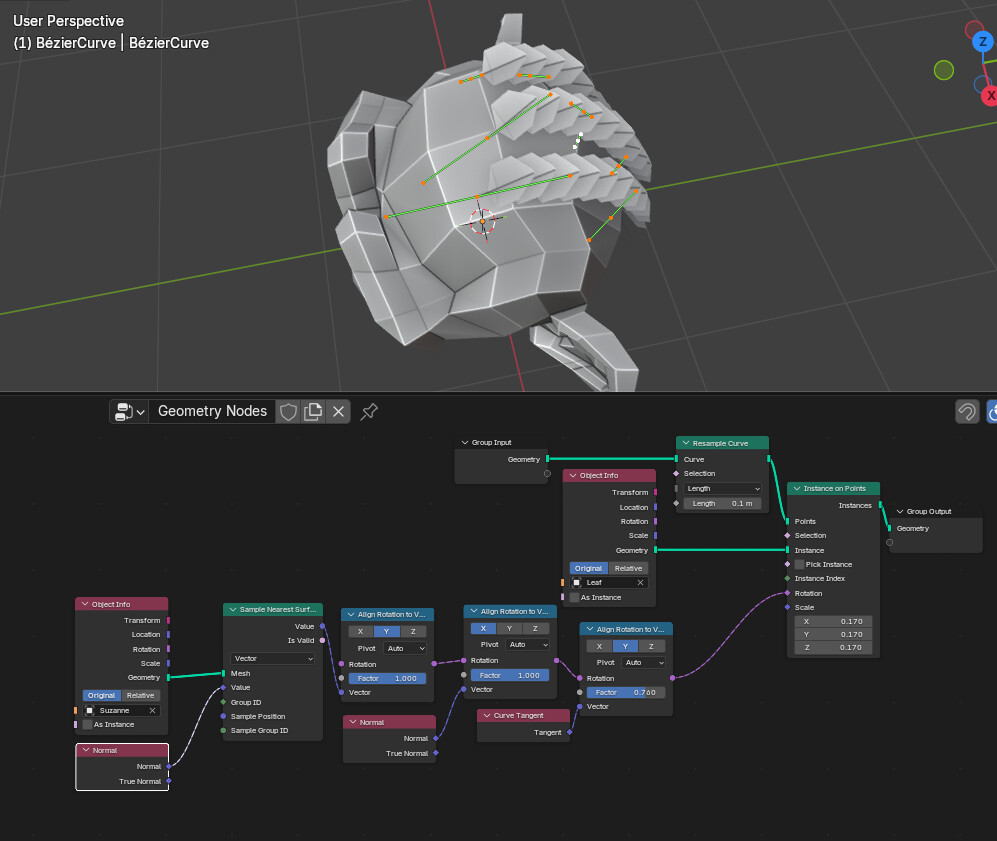
Task: Click the Leaf object name
Action: (594, 583)
